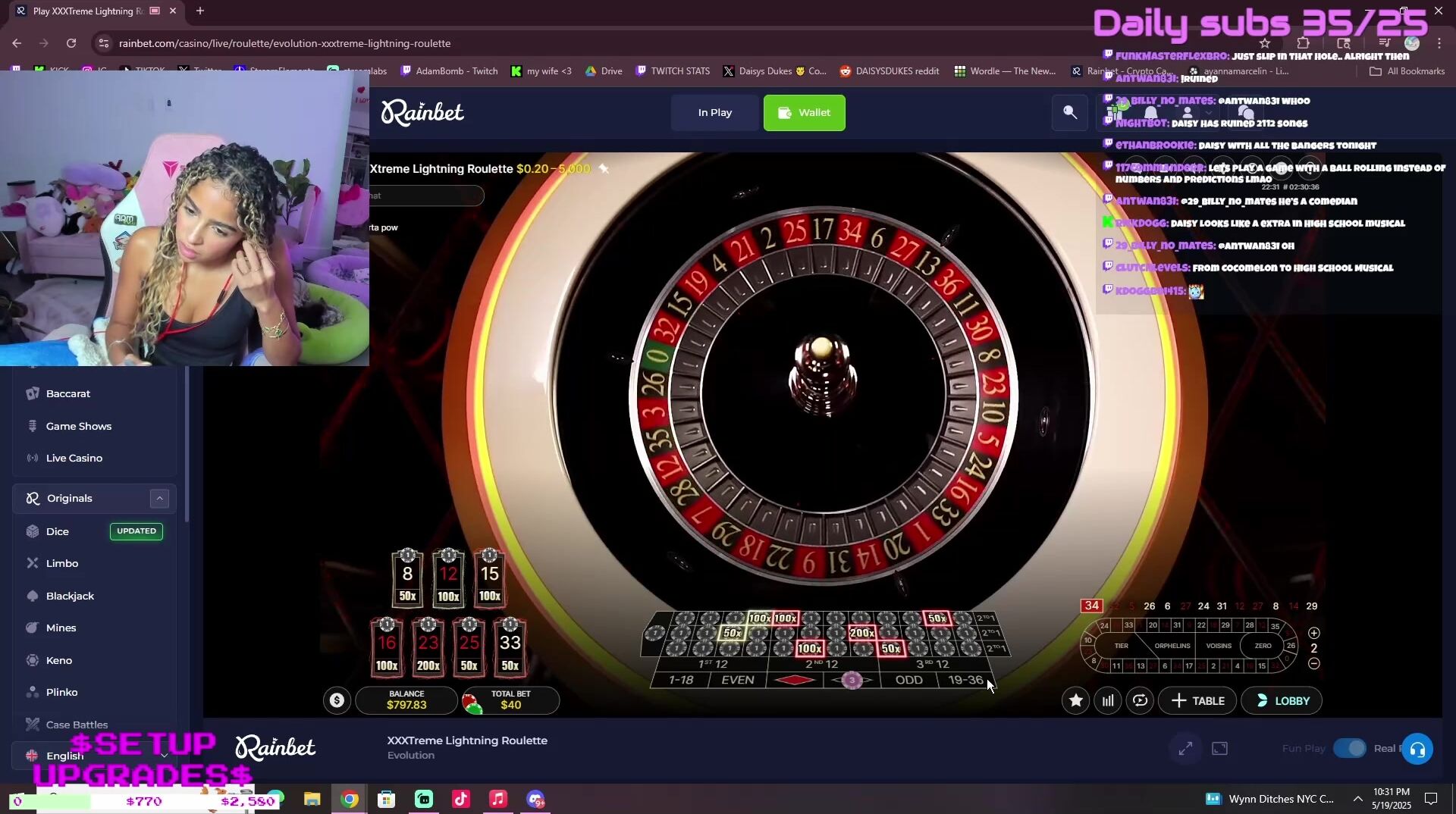Click the plus TABLE button
This screenshot has height=814, width=1456.
pos(1197,701)
